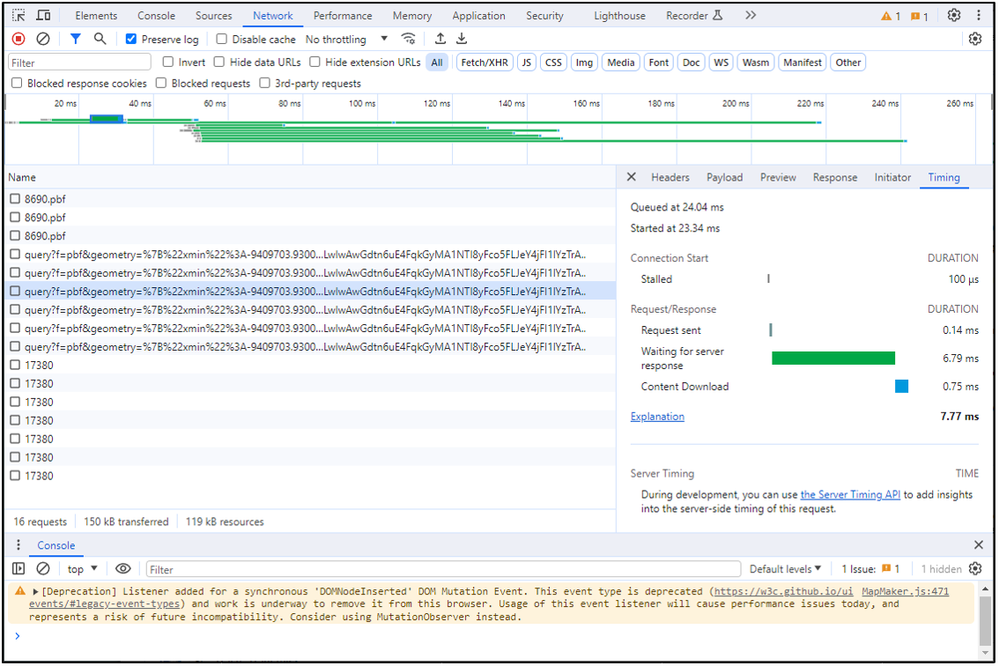Enable Hide extension URLs

315,62
